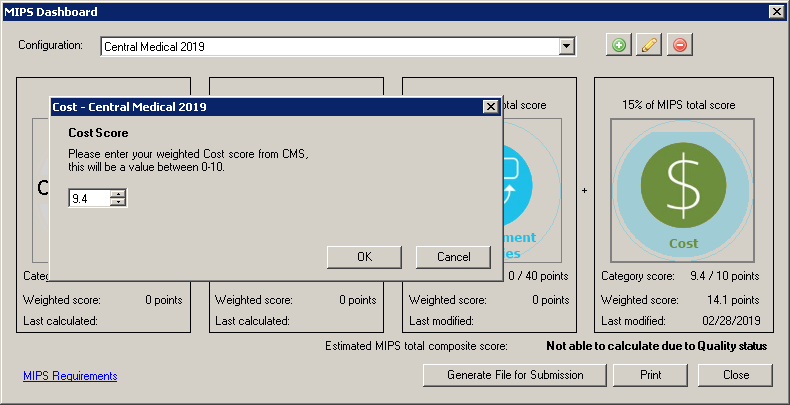Open the MIPS Requirements link
790x405 pixels.
(x=70, y=376)
